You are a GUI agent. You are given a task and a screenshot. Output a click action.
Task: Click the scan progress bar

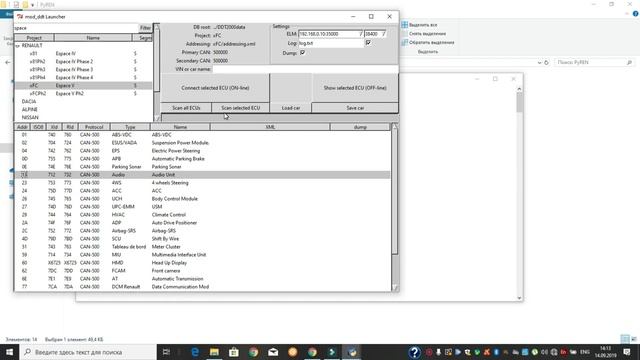click(x=280, y=118)
